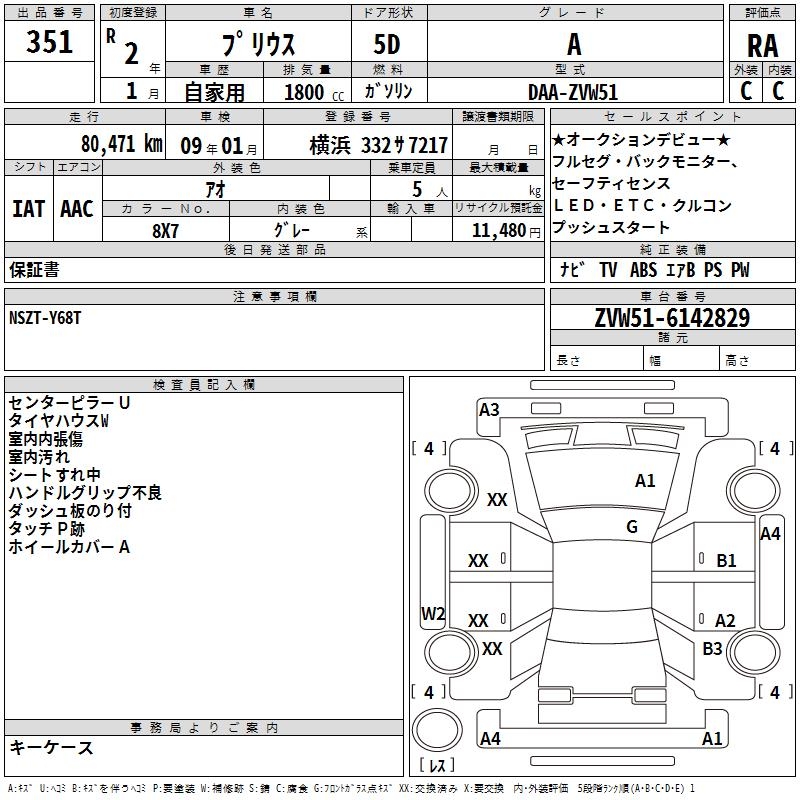
Task: Click the front-left tire circle
Action: tap(451, 491)
